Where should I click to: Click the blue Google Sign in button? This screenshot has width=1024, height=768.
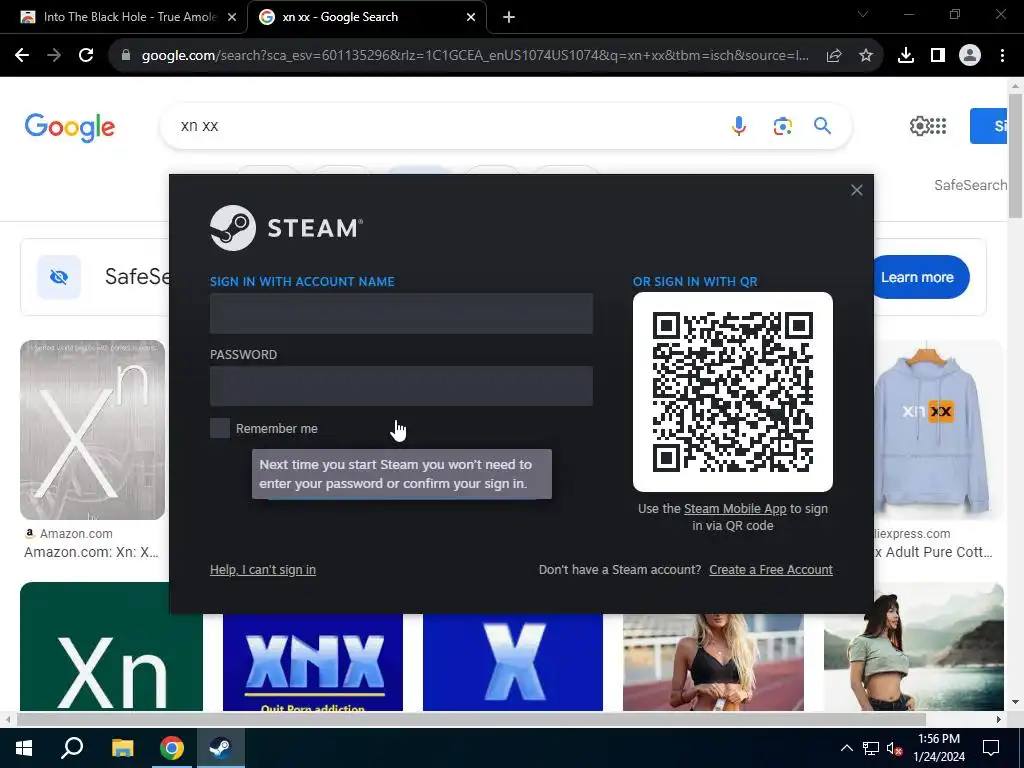(988, 125)
